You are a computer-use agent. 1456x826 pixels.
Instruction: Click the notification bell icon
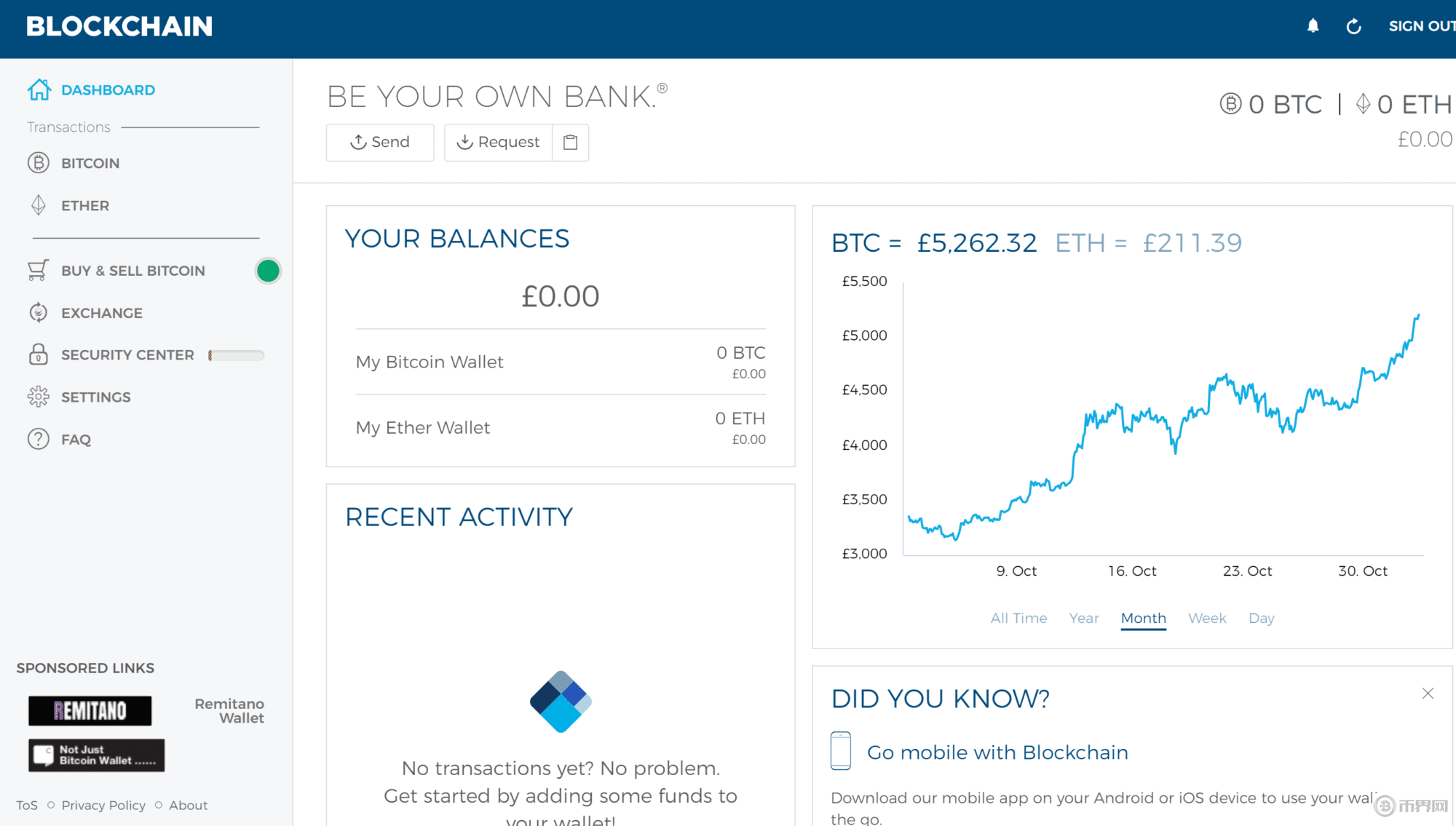tap(1313, 26)
